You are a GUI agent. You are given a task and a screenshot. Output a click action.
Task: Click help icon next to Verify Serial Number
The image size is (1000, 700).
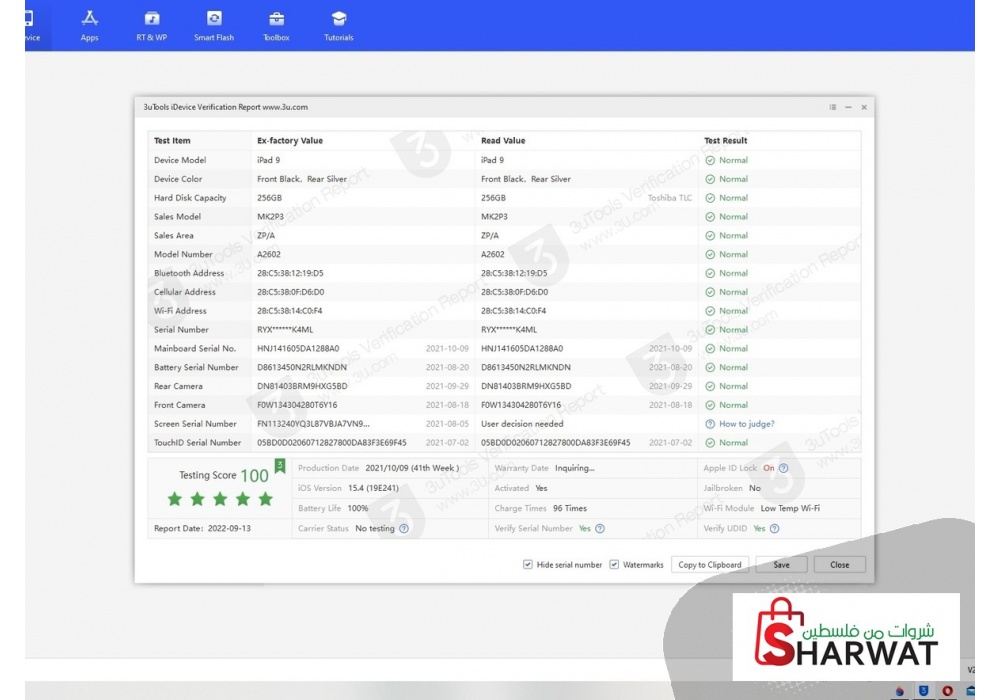[x=600, y=529]
